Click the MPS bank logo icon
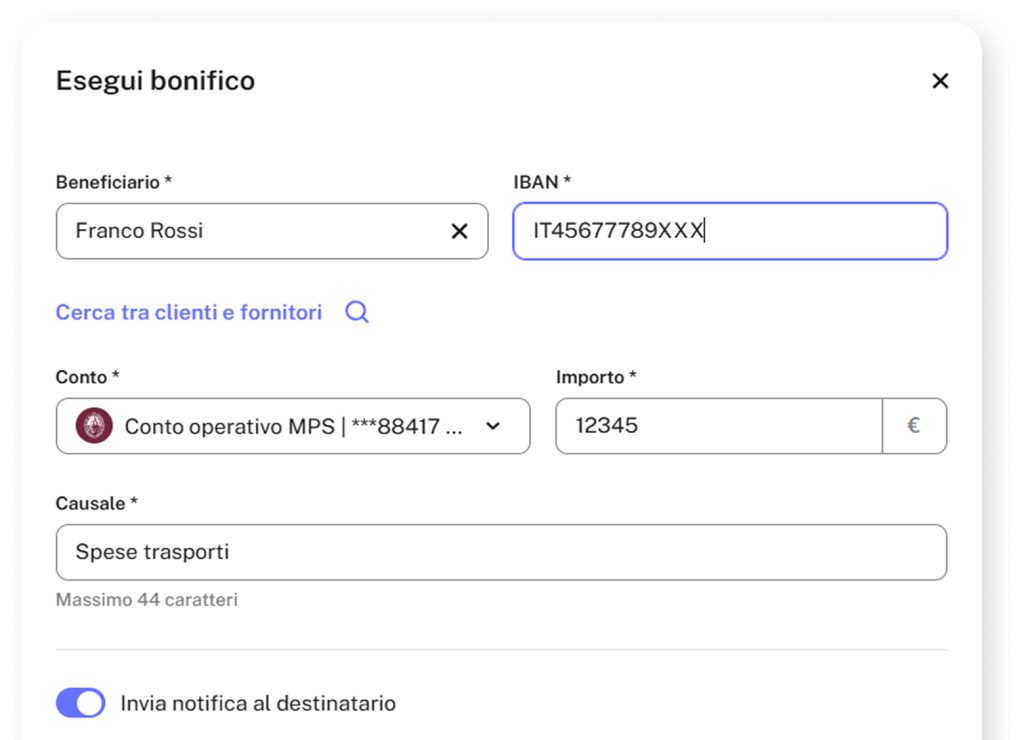This screenshot has width=1024, height=740. click(x=94, y=426)
